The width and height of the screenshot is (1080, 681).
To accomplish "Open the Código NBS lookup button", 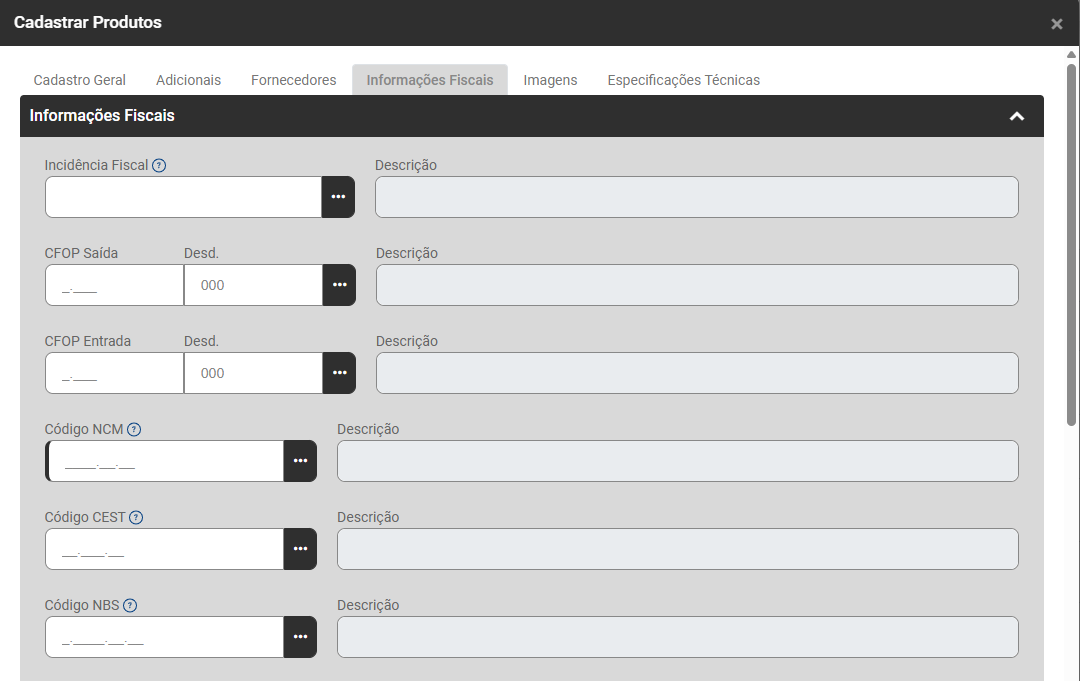I will [300, 637].
